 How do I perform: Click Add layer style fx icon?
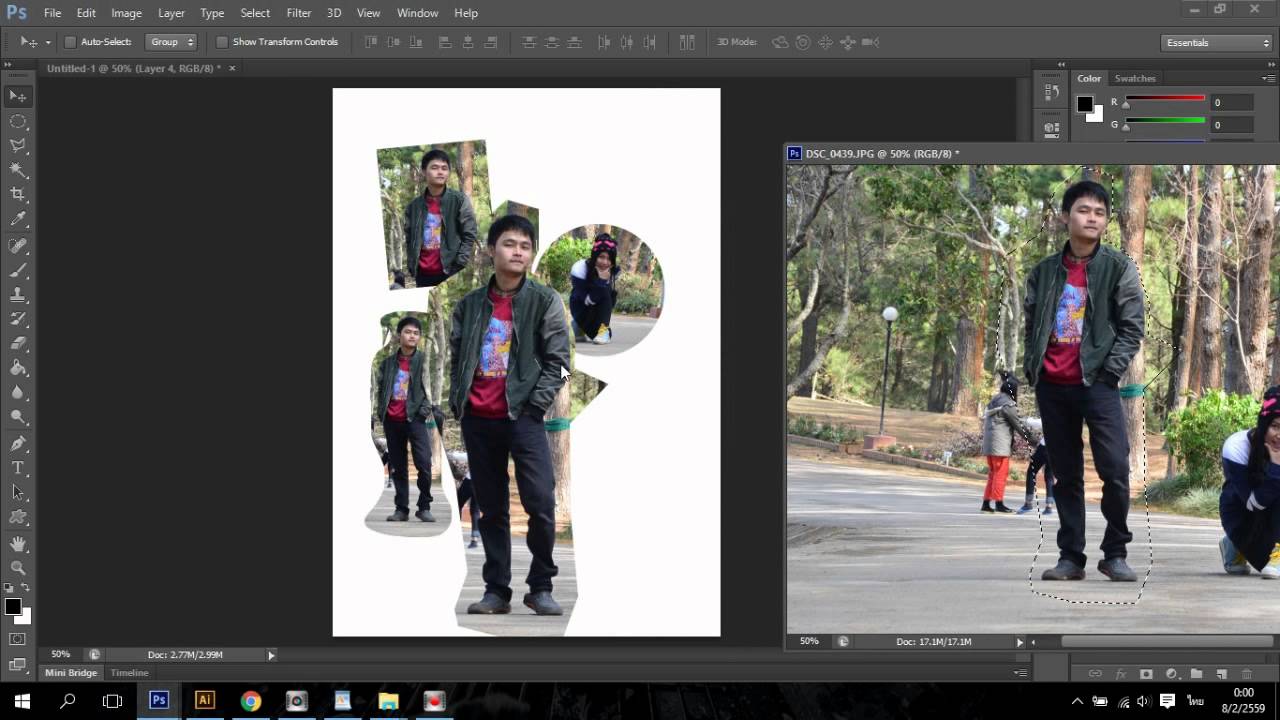tap(1121, 674)
